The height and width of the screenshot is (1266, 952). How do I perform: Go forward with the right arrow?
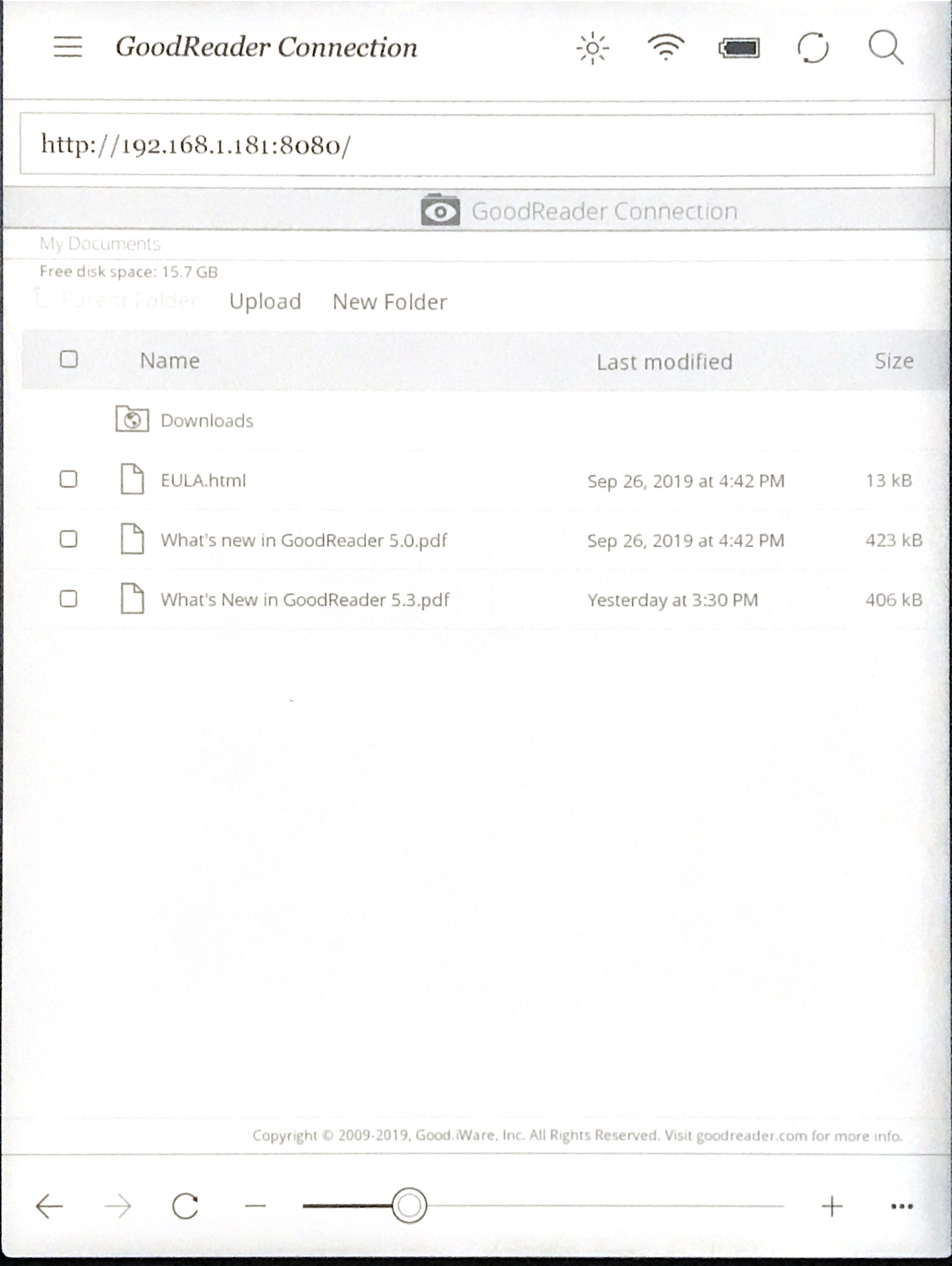tap(118, 1207)
